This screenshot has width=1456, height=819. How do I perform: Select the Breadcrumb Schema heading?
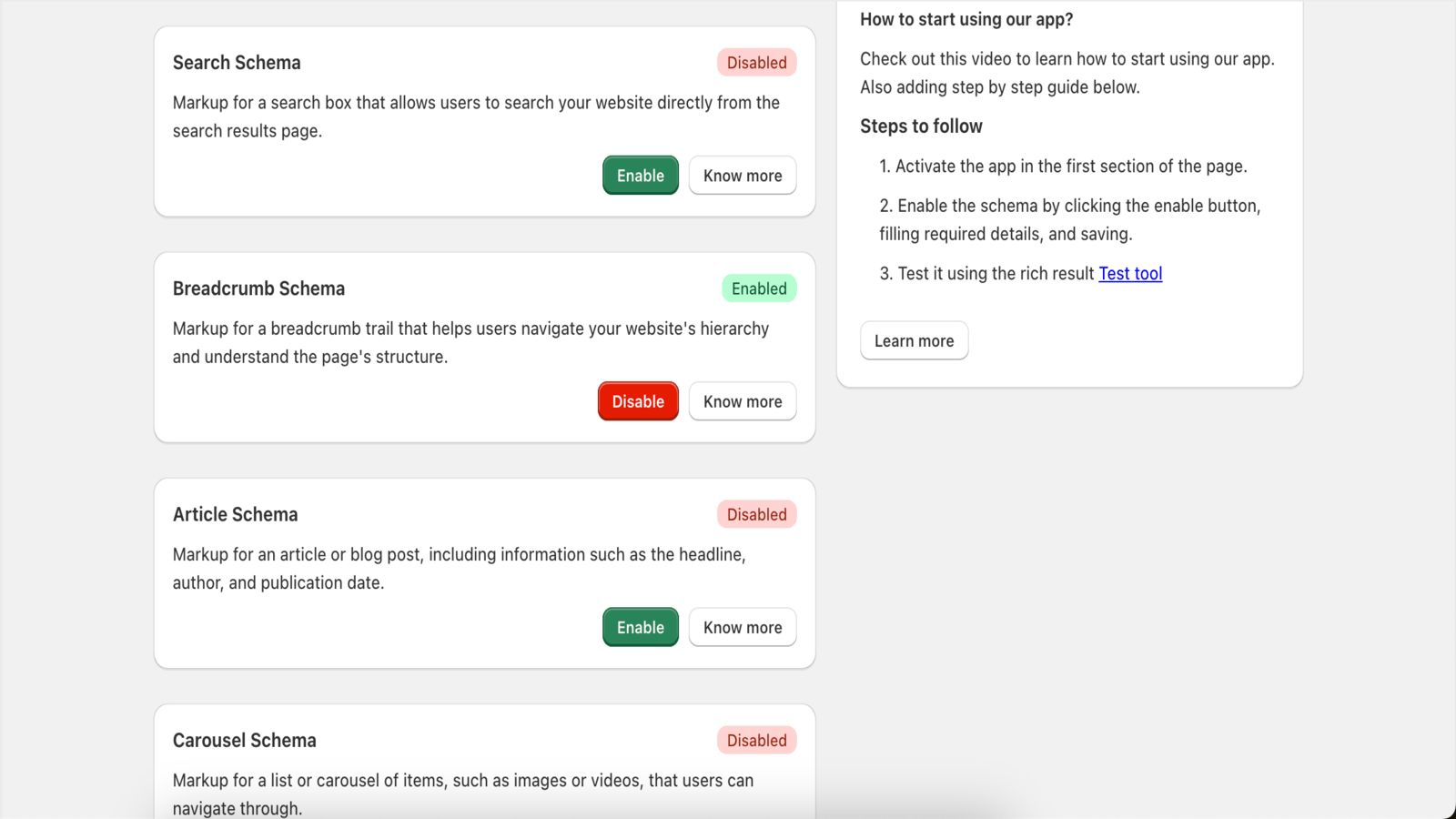click(258, 288)
